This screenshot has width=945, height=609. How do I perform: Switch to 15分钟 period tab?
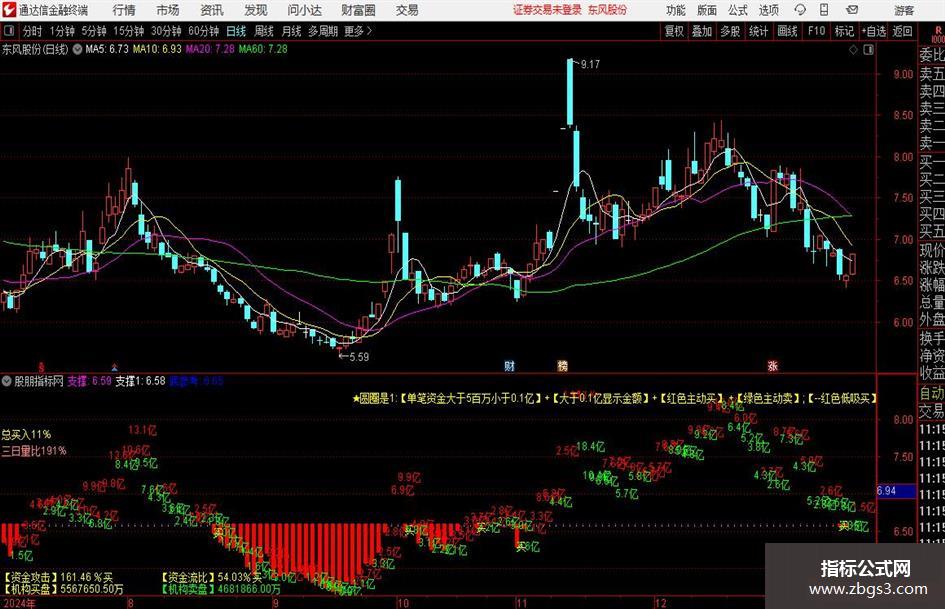click(x=128, y=31)
